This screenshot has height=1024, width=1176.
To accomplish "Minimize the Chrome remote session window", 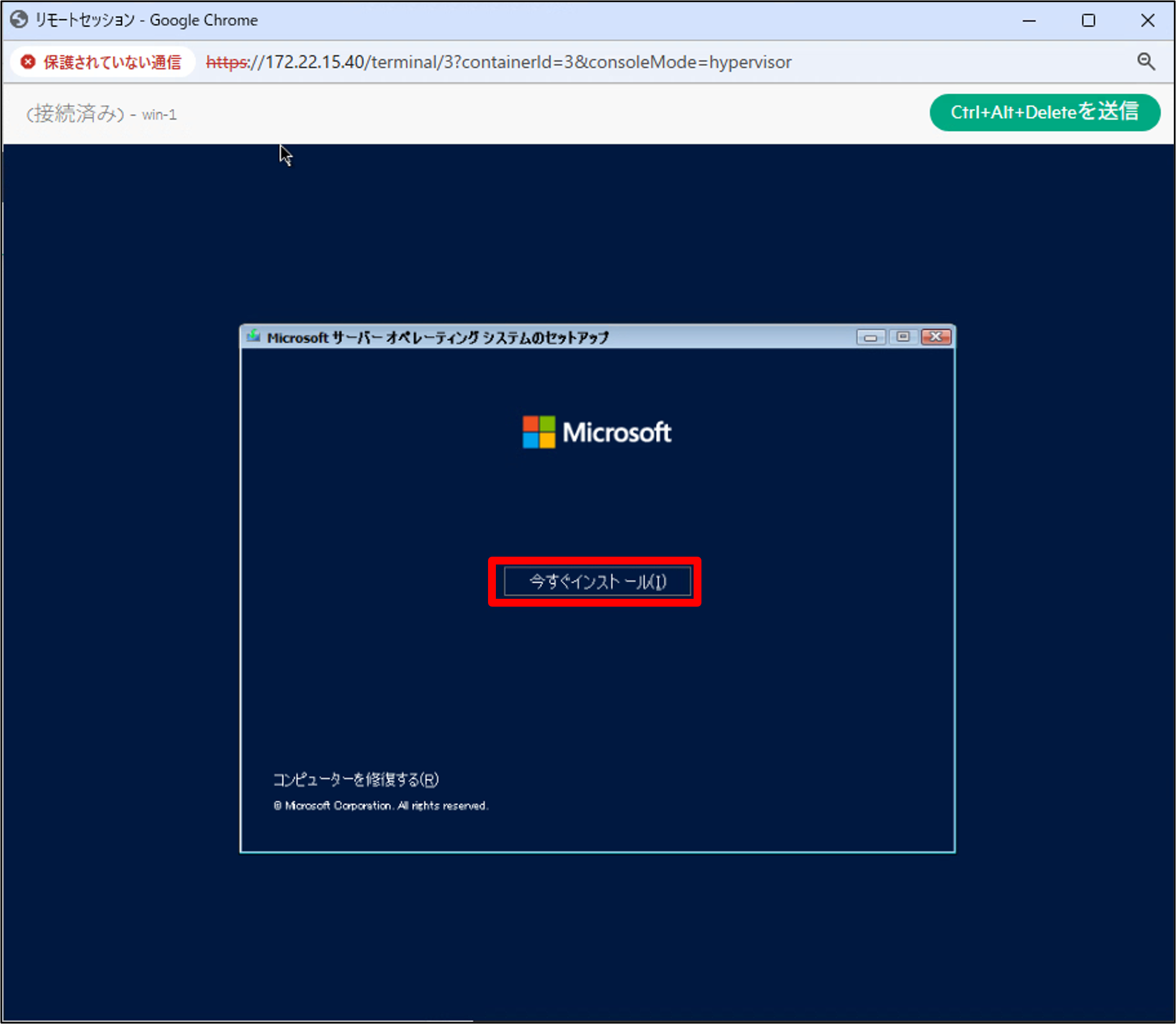I will click(1029, 21).
